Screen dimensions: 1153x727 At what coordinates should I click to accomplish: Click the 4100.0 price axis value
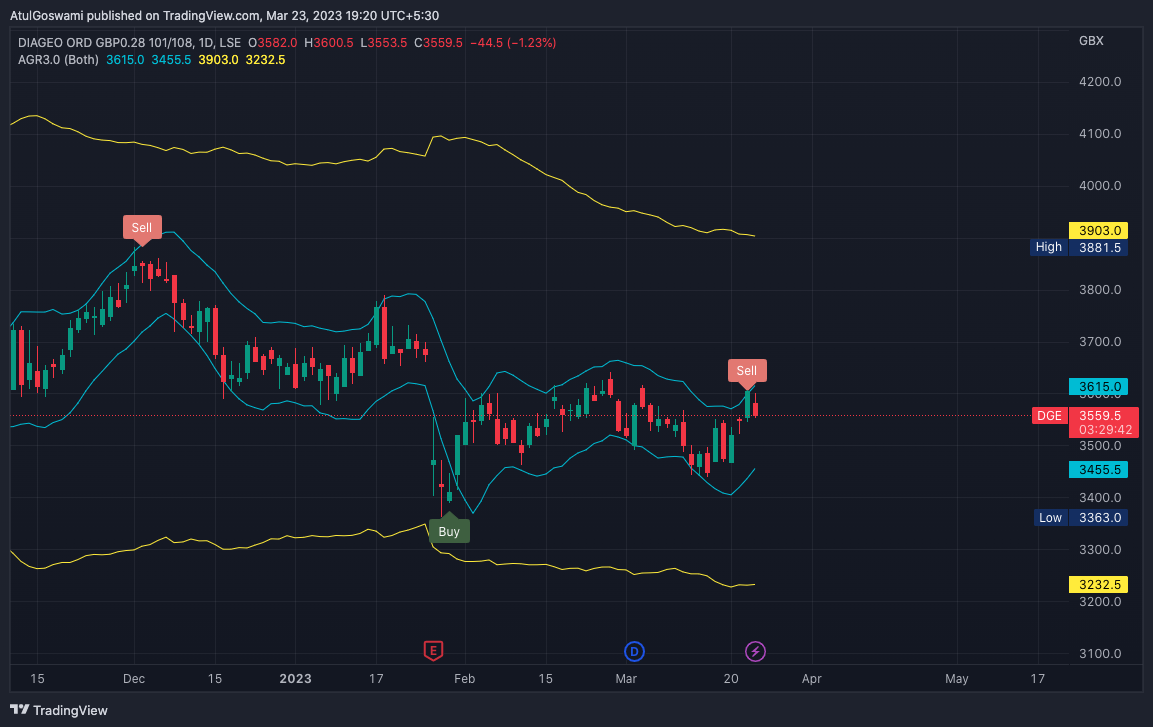(x=1100, y=134)
